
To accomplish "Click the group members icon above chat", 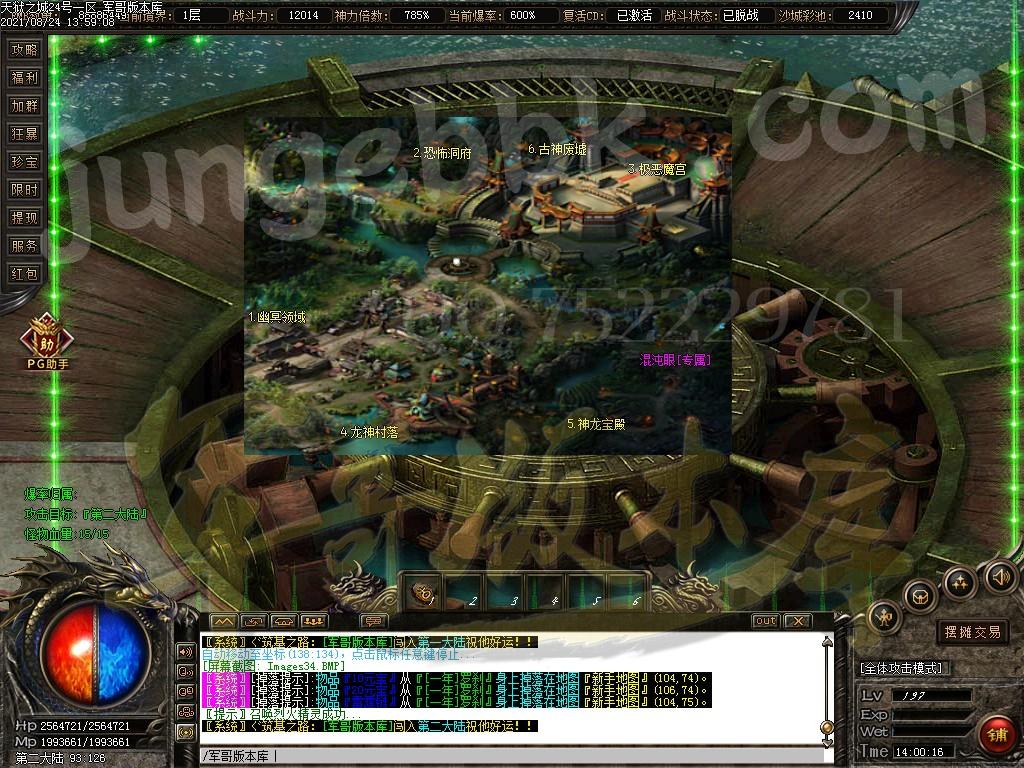I will pos(313,621).
